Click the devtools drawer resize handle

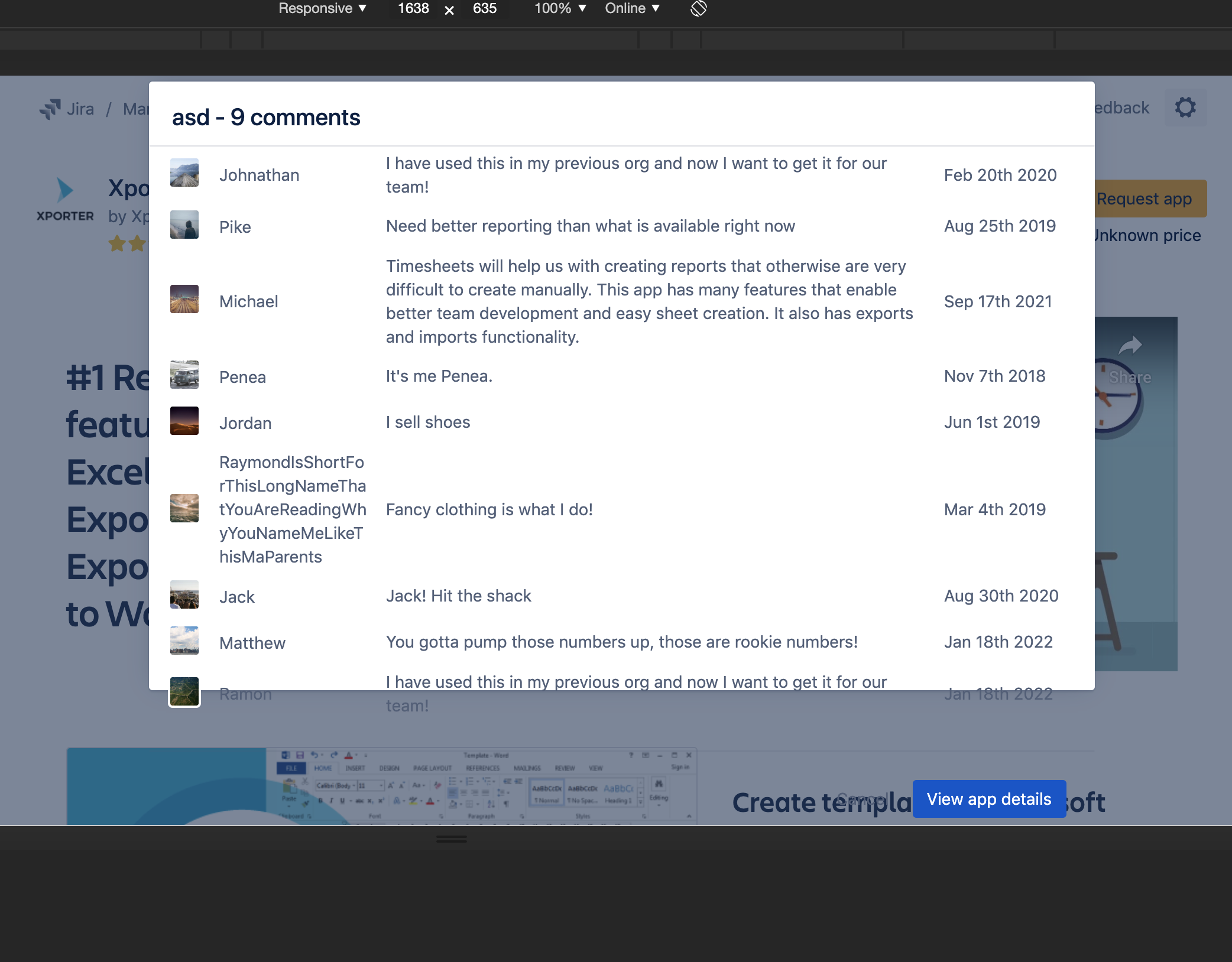coord(452,838)
